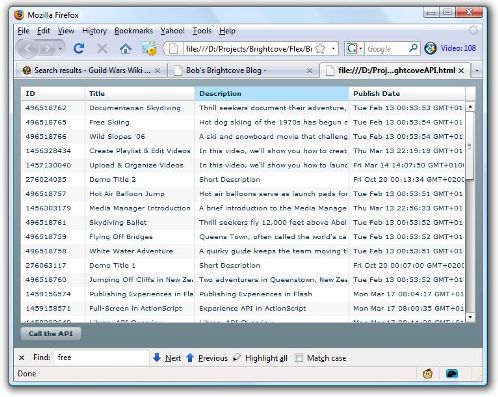Sort by the Publish Date column header
498x397 pixels.
(407, 94)
